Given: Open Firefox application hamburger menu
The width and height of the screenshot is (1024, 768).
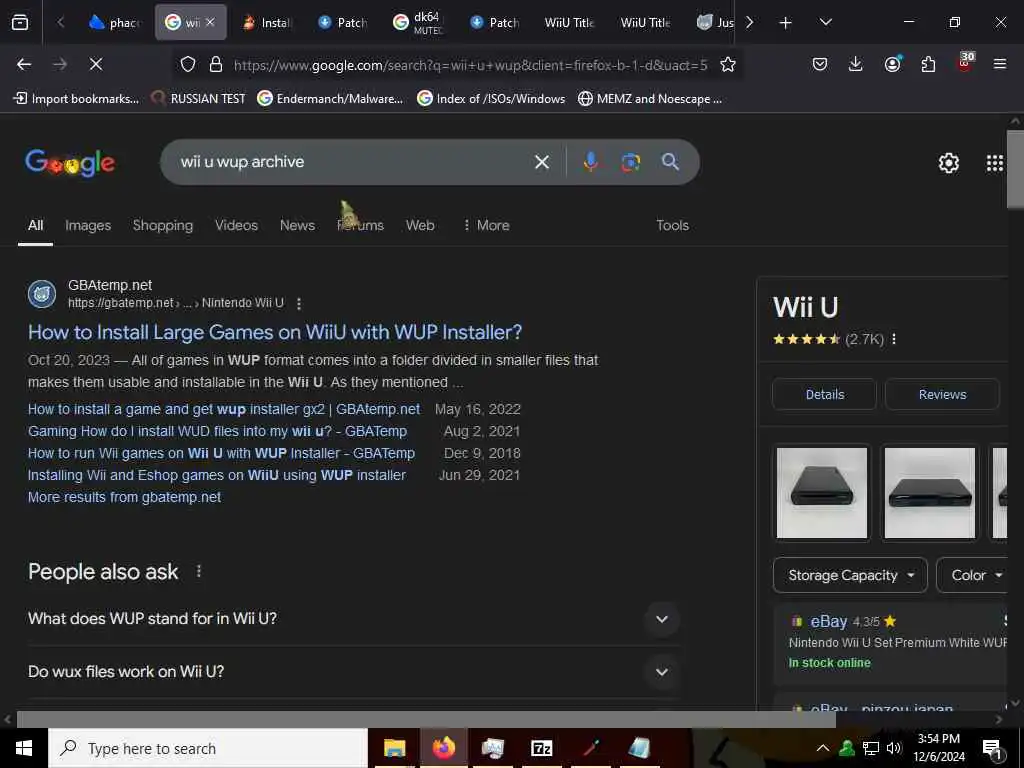Looking at the screenshot, I should (x=999, y=64).
